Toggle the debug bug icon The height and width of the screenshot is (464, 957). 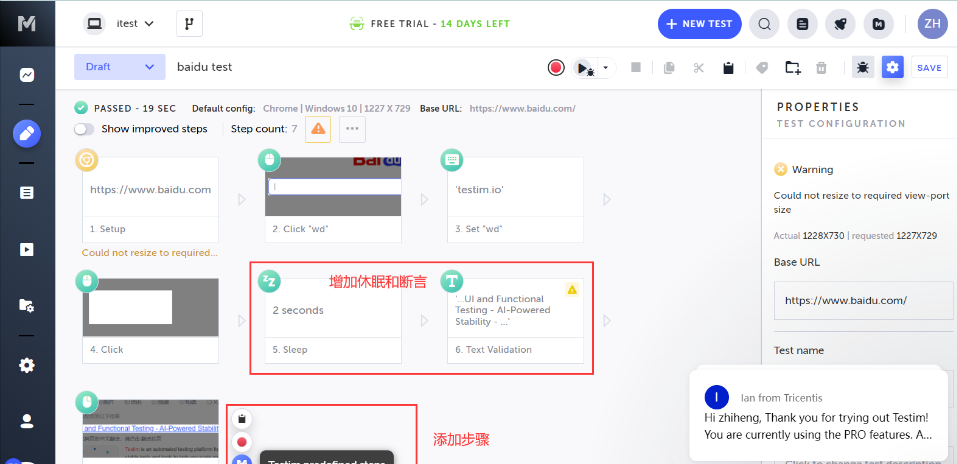[863, 67]
